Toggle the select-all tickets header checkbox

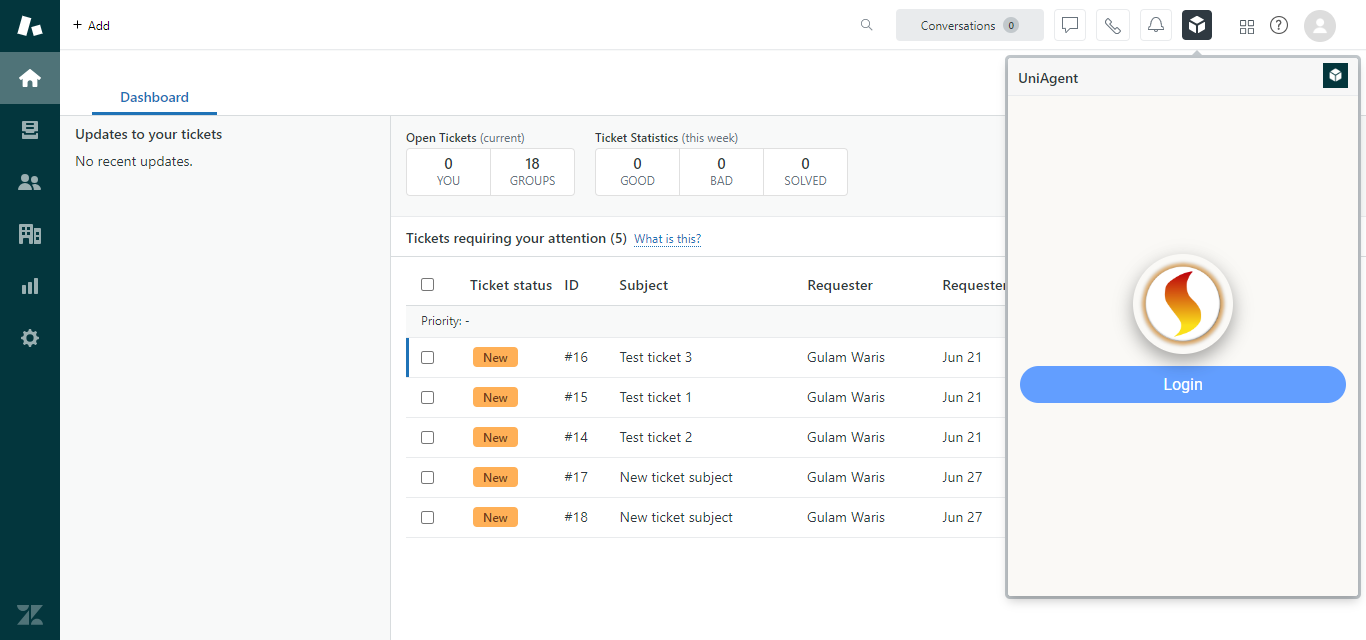(x=428, y=285)
